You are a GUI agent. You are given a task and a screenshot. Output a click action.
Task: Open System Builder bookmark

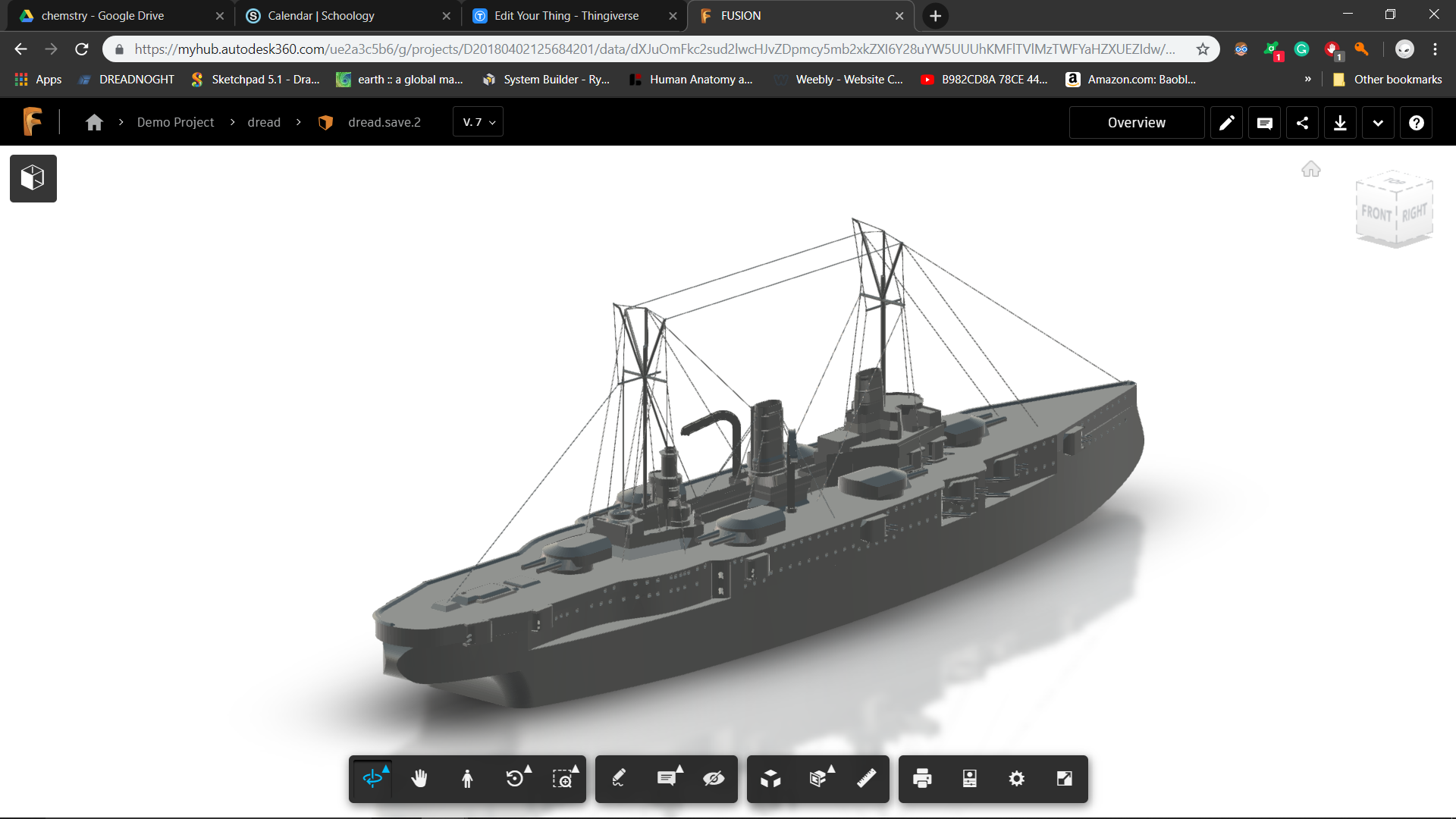[546, 80]
